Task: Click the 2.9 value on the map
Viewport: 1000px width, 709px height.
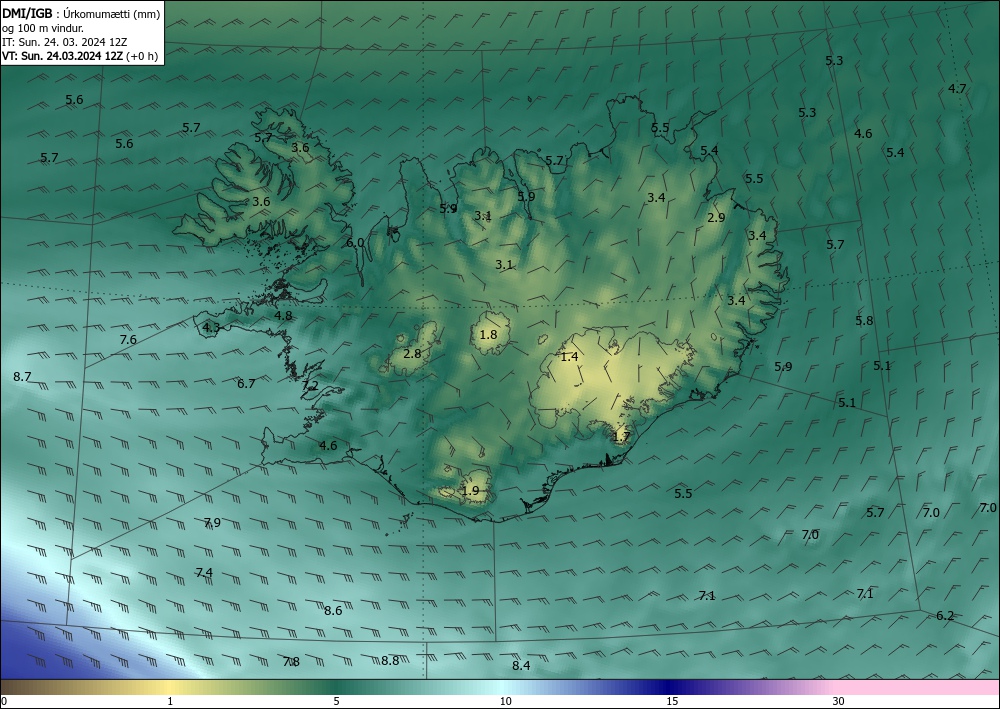Action: [x=716, y=217]
